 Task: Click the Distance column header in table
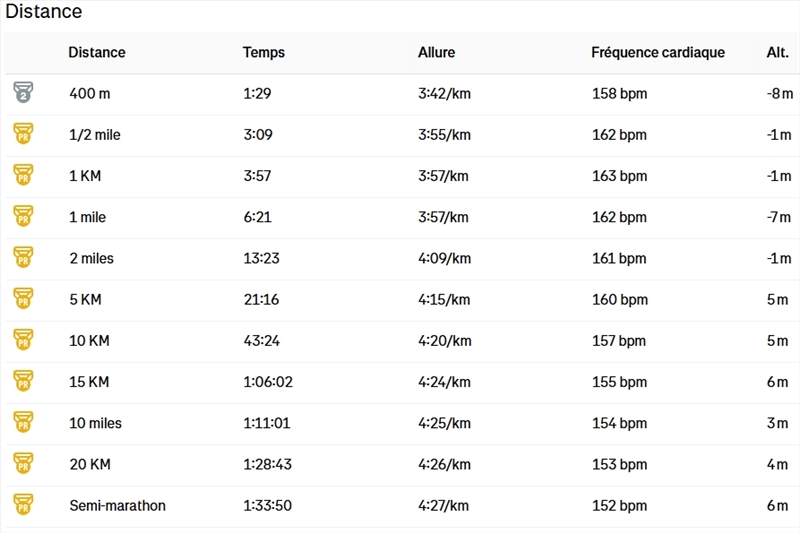click(97, 53)
